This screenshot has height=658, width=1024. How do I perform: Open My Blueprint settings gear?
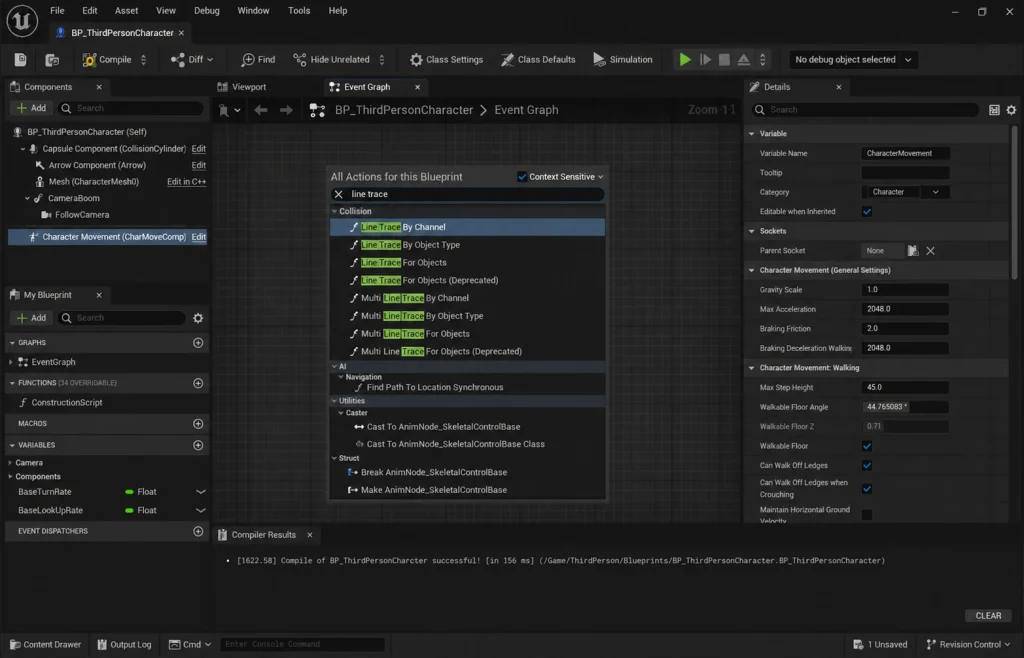tap(198, 318)
